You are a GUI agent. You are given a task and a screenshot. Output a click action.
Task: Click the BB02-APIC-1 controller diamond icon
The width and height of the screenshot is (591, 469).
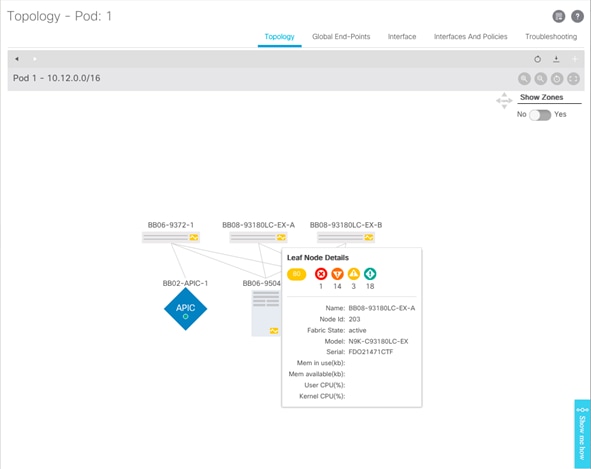pos(185,309)
